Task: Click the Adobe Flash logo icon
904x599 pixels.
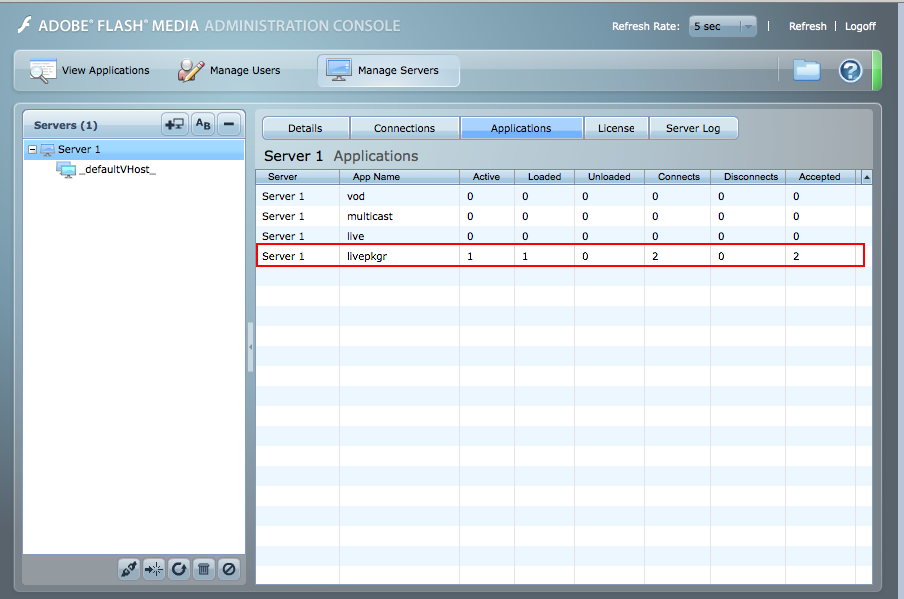Action: point(24,25)
